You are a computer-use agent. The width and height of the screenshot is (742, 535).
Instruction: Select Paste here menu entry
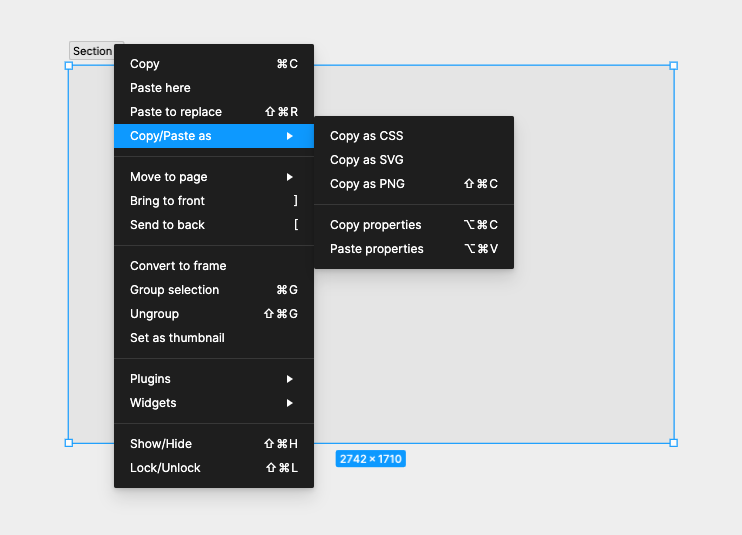point(214,88)
